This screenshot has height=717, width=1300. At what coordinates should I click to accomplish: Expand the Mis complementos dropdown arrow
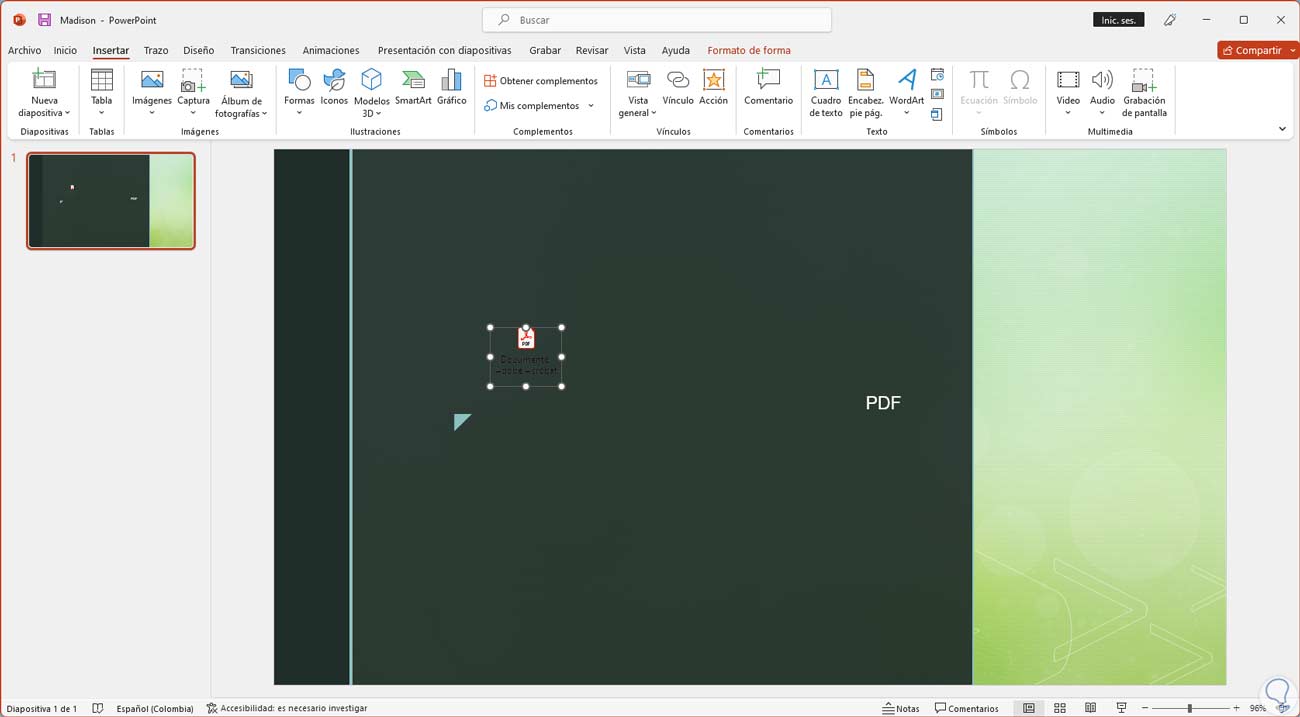591,106
